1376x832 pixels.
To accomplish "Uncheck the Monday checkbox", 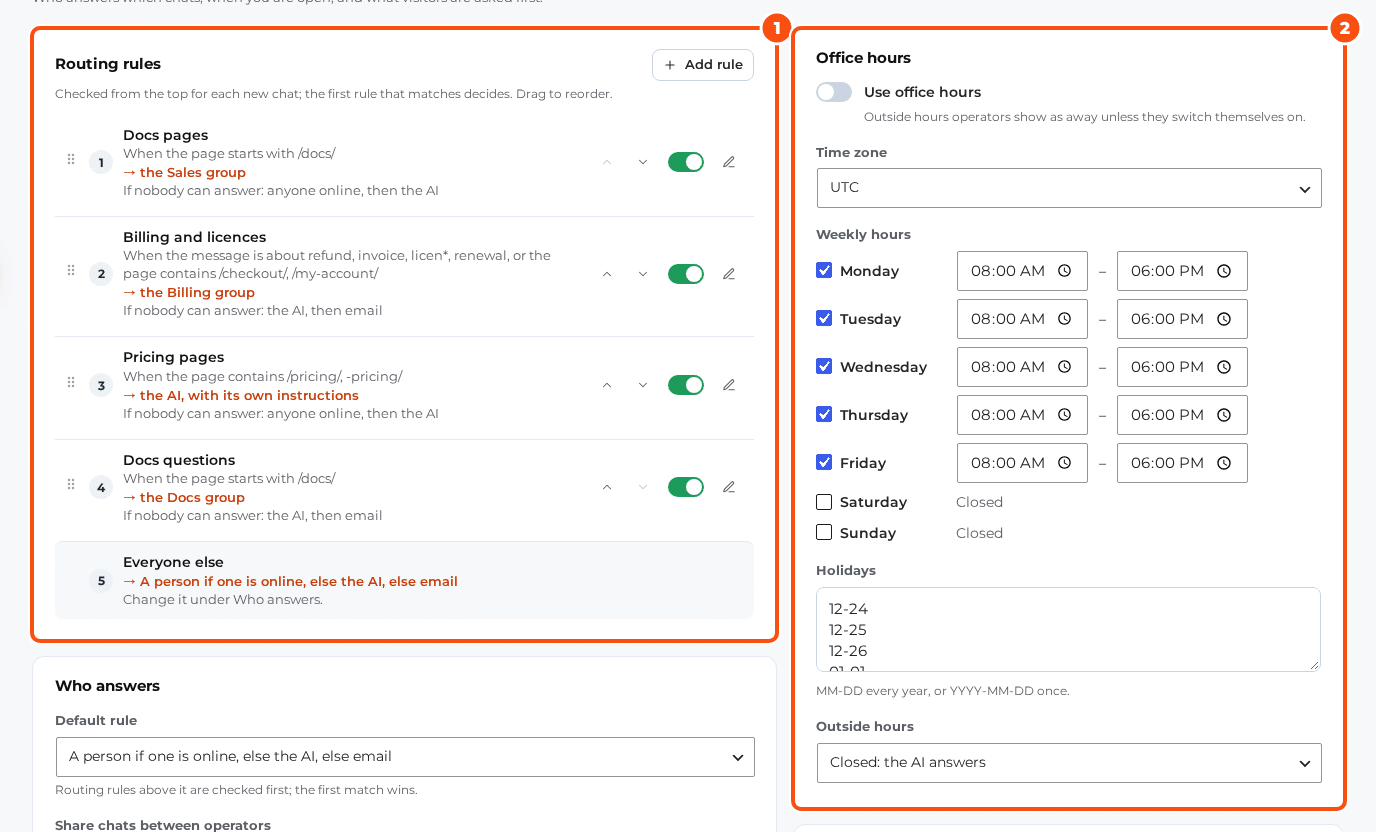I will click(824, 270).
